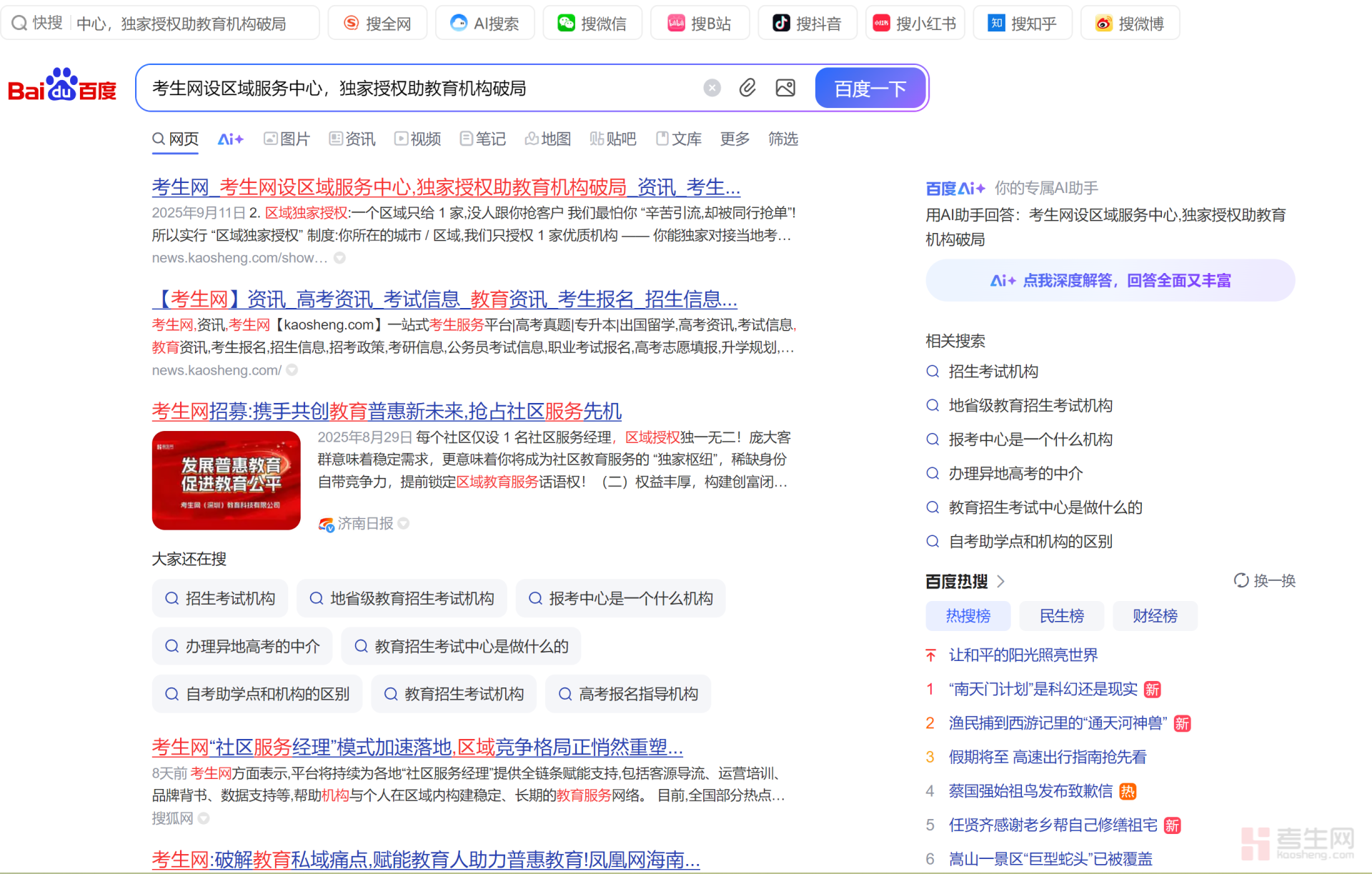Switch to the 视频 tab
Viewport: 1372px width, 874px height.
pos(417,139)
